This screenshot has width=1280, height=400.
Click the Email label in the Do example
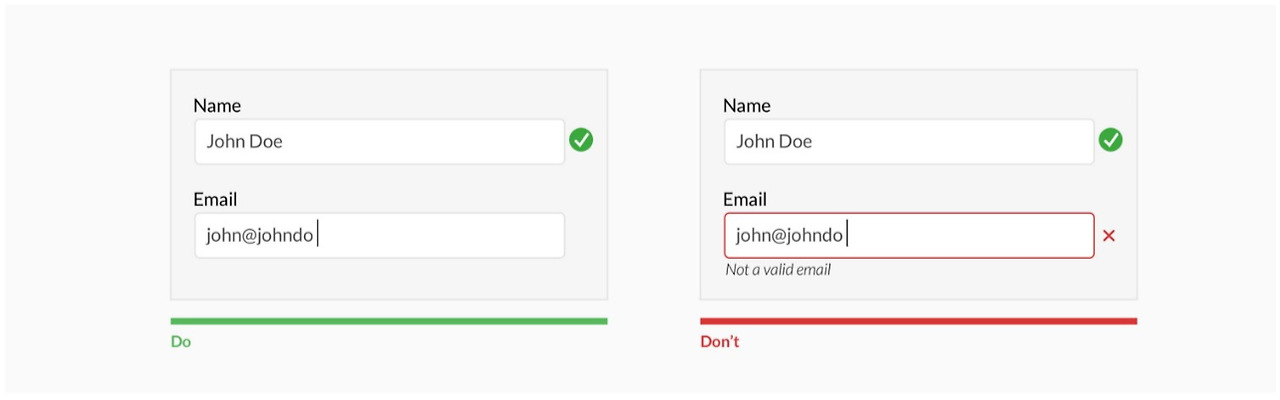coord(215,199)
